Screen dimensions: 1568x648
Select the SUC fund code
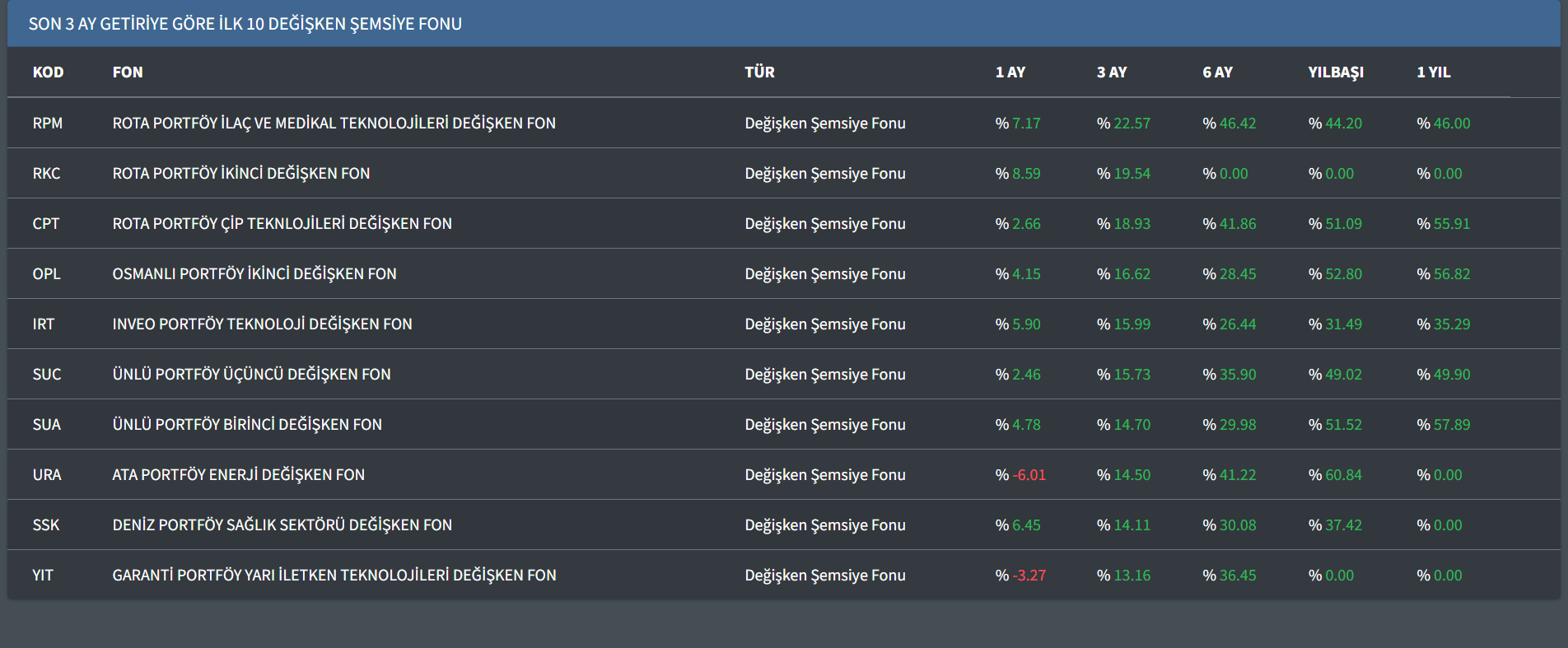click(x=47, y=375)
